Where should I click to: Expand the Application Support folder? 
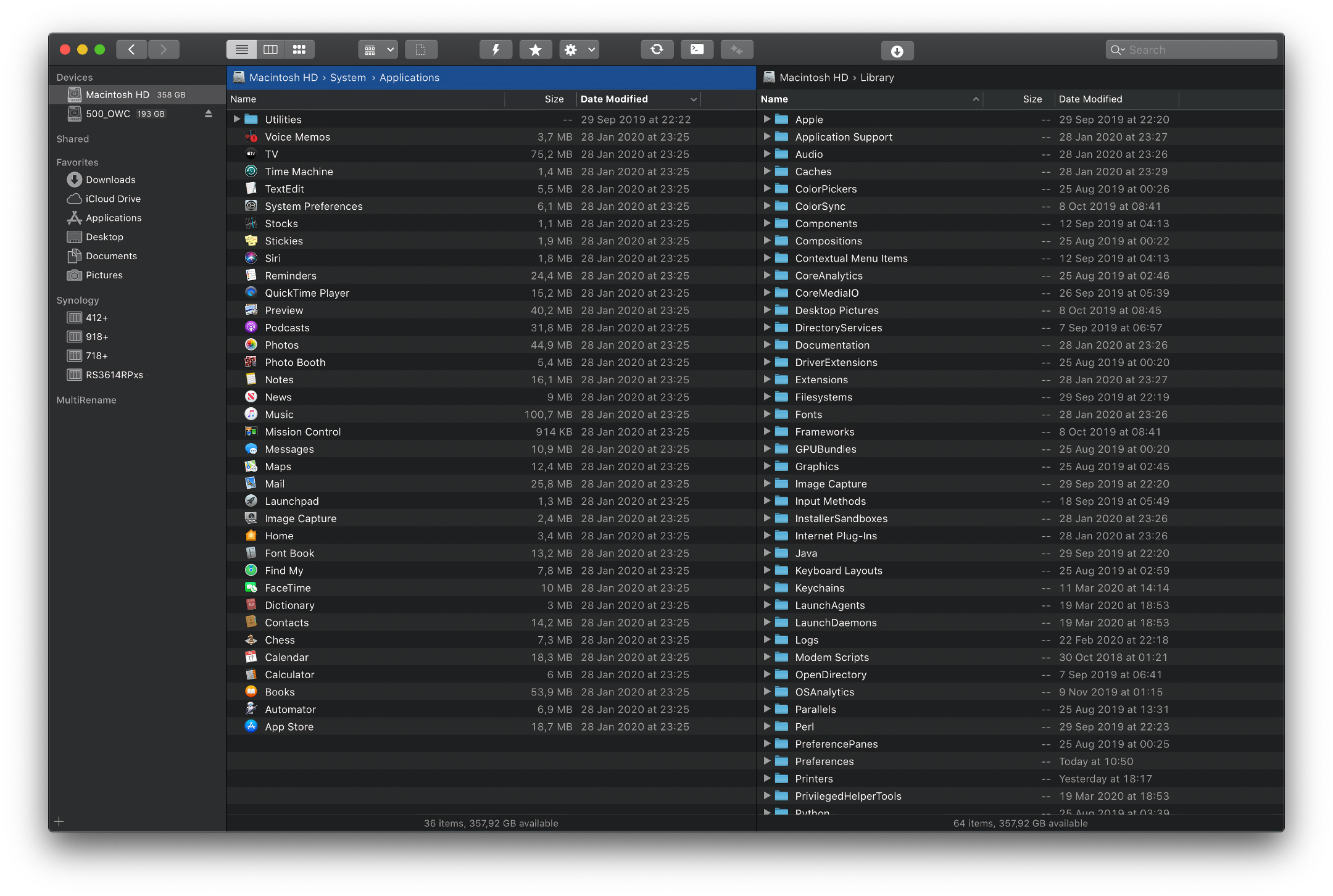tap(766, 136)
